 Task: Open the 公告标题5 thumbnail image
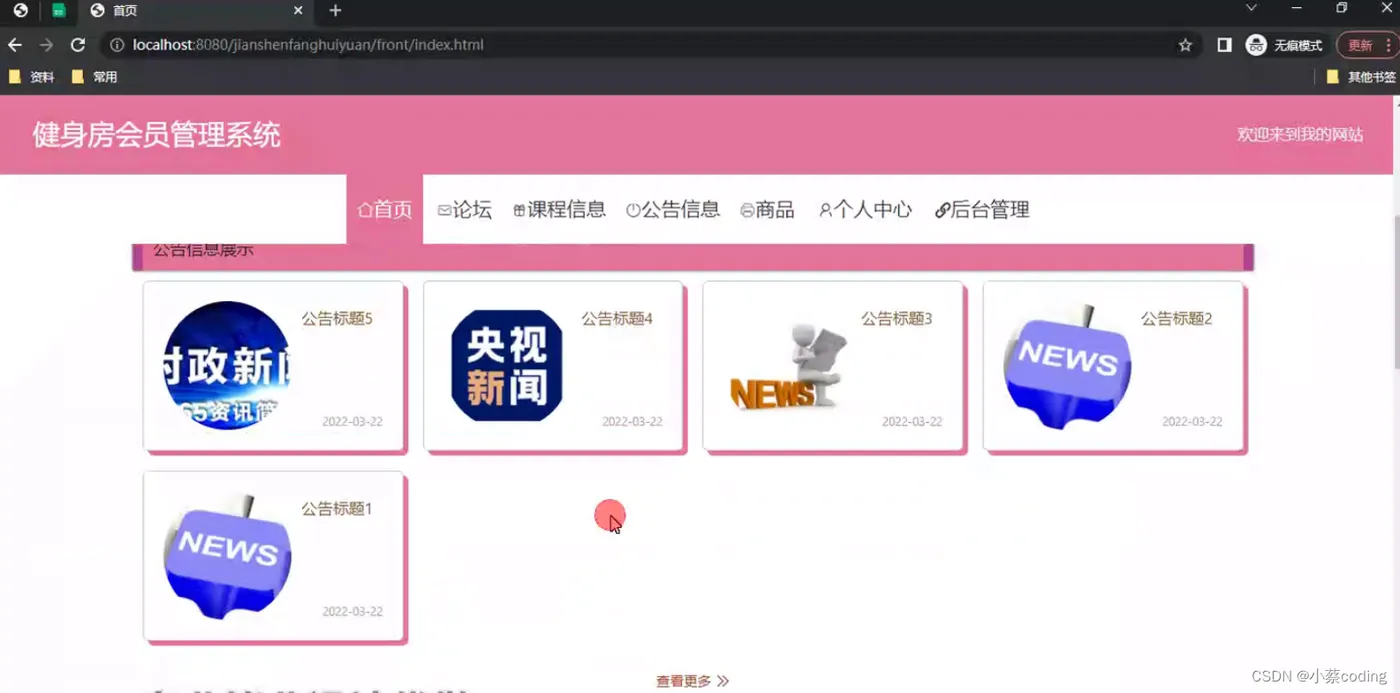pos(227,366)
